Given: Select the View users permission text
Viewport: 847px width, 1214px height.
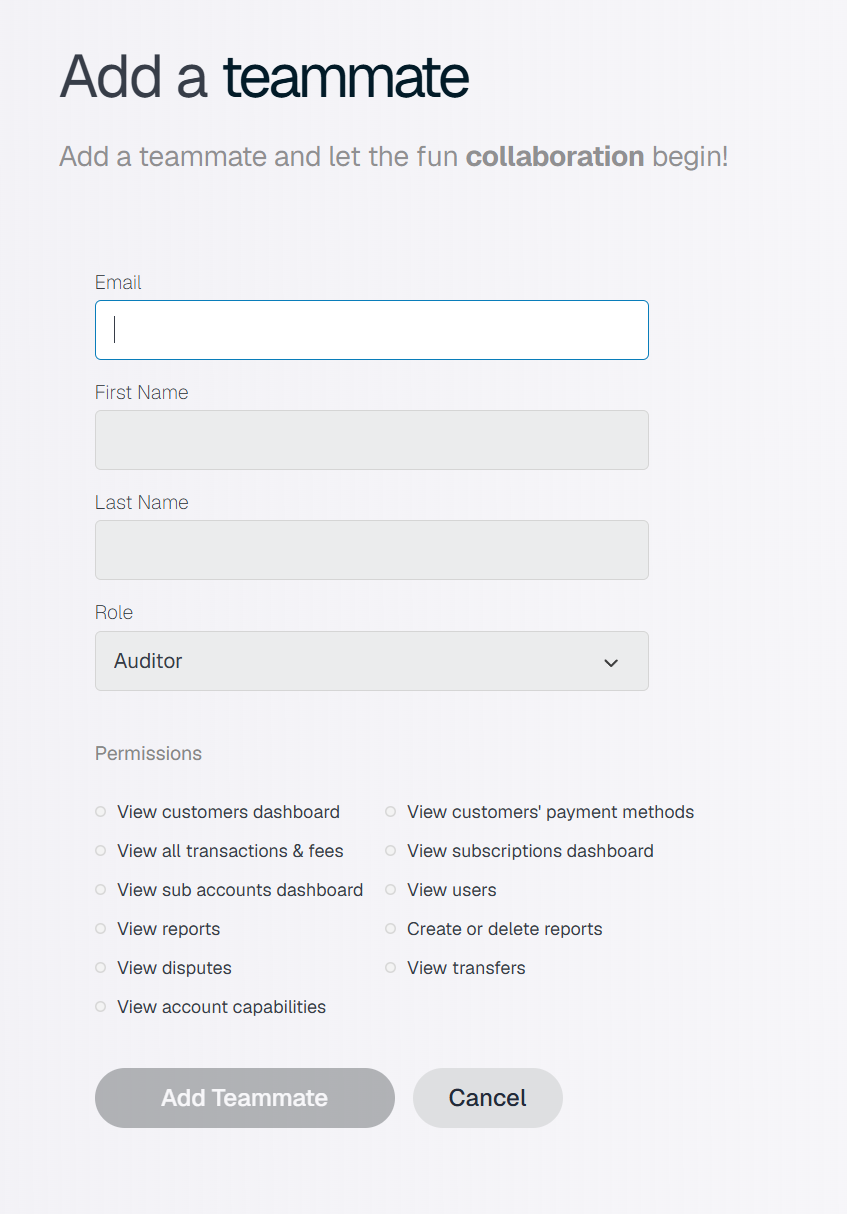Looking at the screenshot, I should pos(452,890).
